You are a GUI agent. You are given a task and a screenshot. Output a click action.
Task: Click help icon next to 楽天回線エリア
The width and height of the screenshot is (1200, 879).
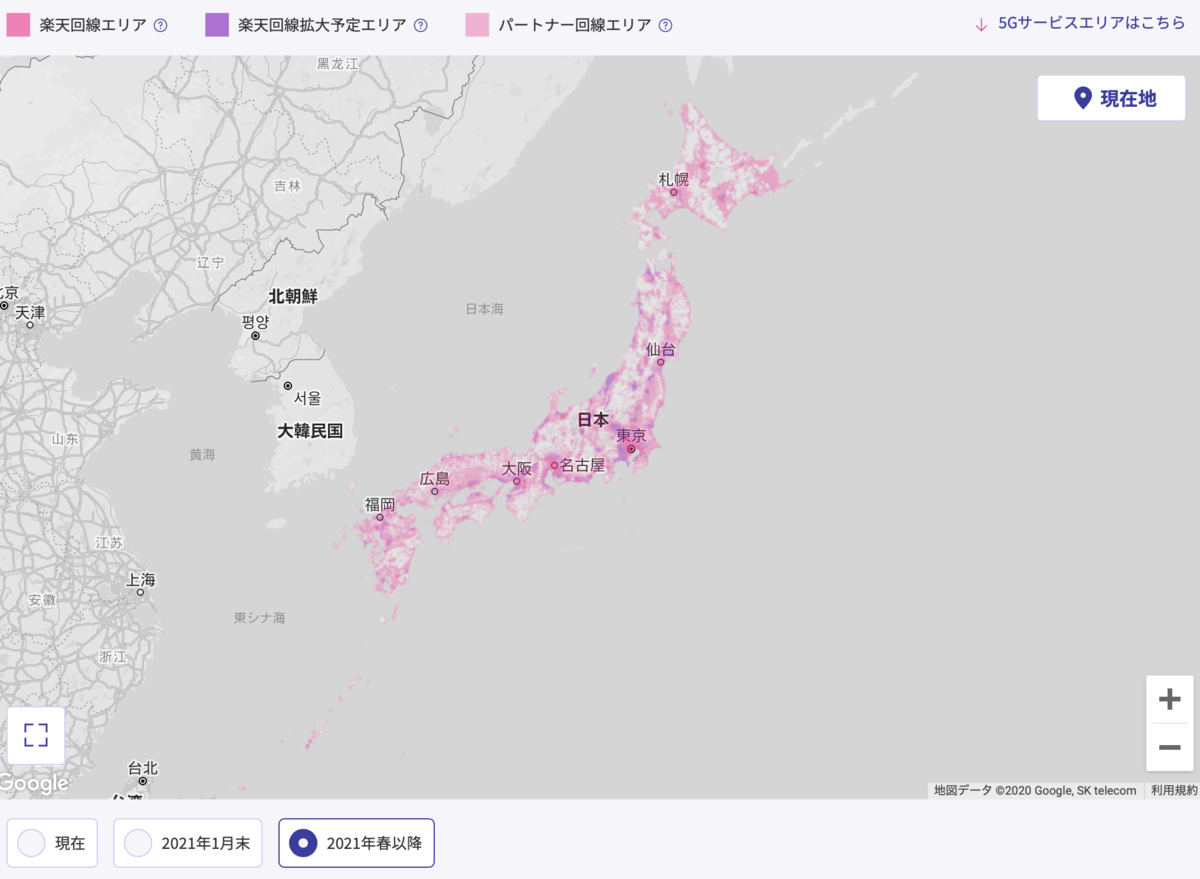click(161, 25)
